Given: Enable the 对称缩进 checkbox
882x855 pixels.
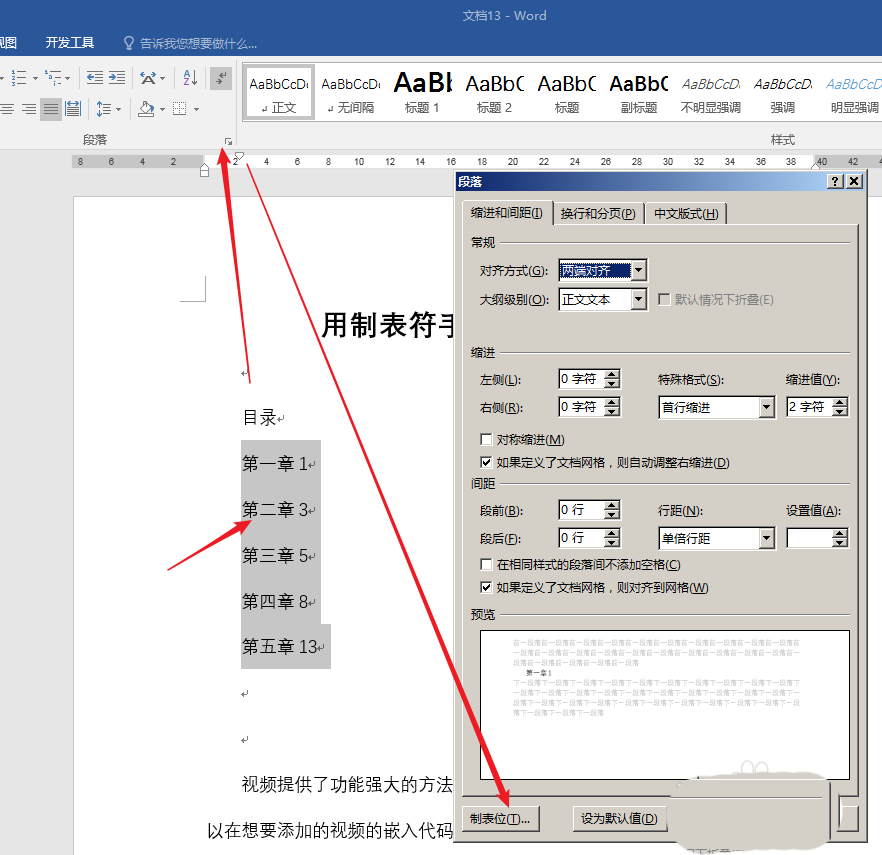Looking at the screenshot, I should [x=487, y=440].
